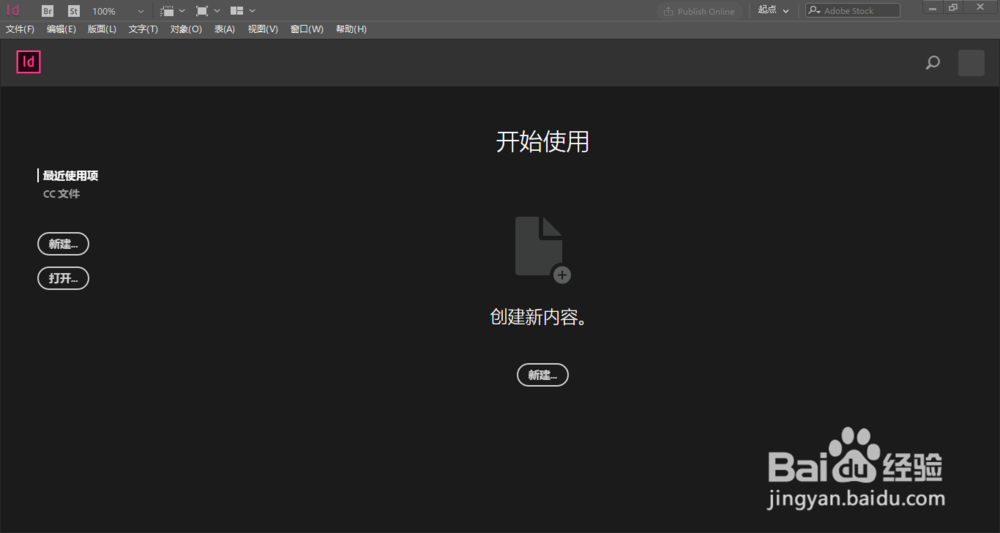Click the Publish Online button

pyautogui.click(x=699, y=11)
